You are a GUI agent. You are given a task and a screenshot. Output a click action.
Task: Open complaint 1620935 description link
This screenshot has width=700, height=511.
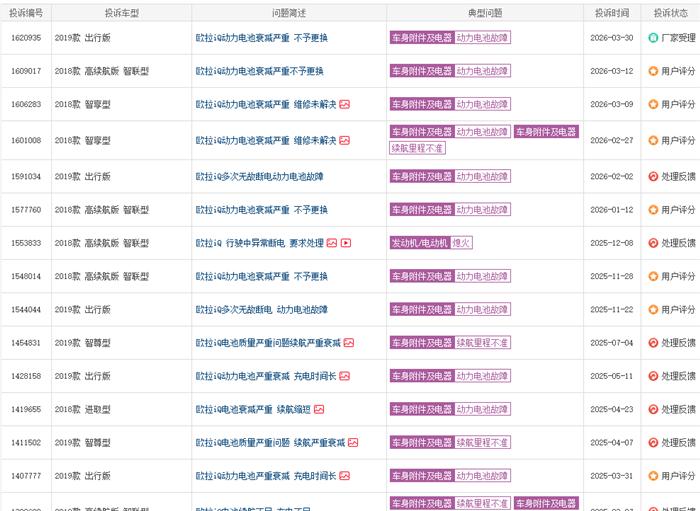[x=261, y=38]
